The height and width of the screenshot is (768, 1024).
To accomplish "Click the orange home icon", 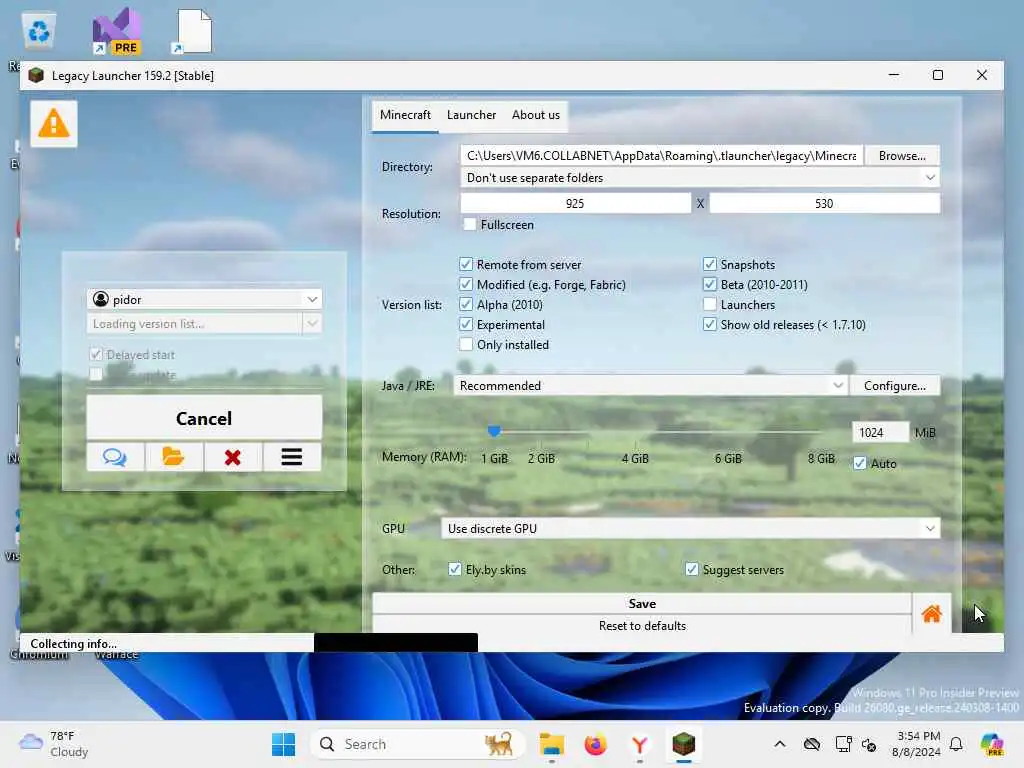I will [x=931, y=614].
